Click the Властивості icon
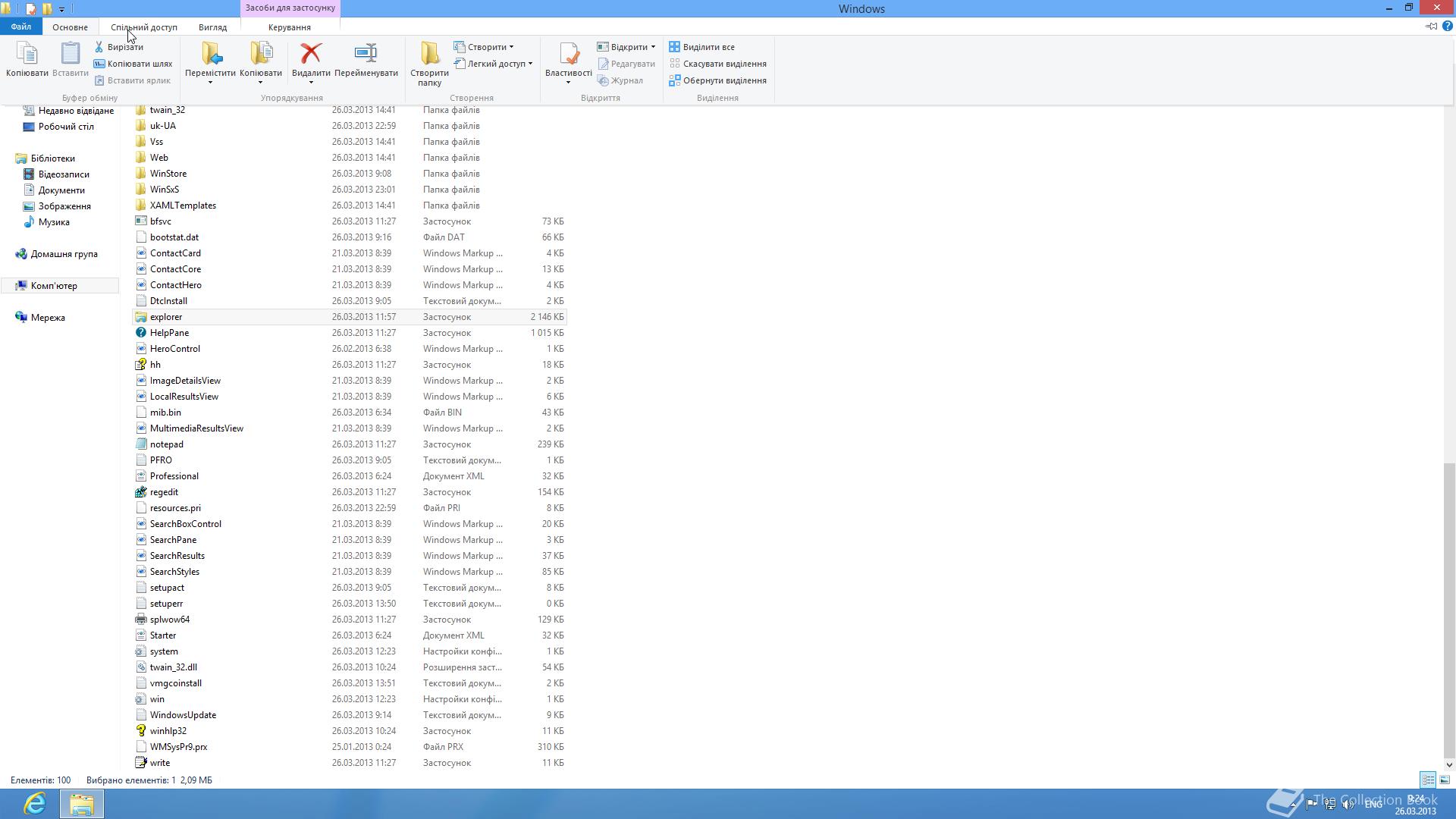 coord(569,53)
